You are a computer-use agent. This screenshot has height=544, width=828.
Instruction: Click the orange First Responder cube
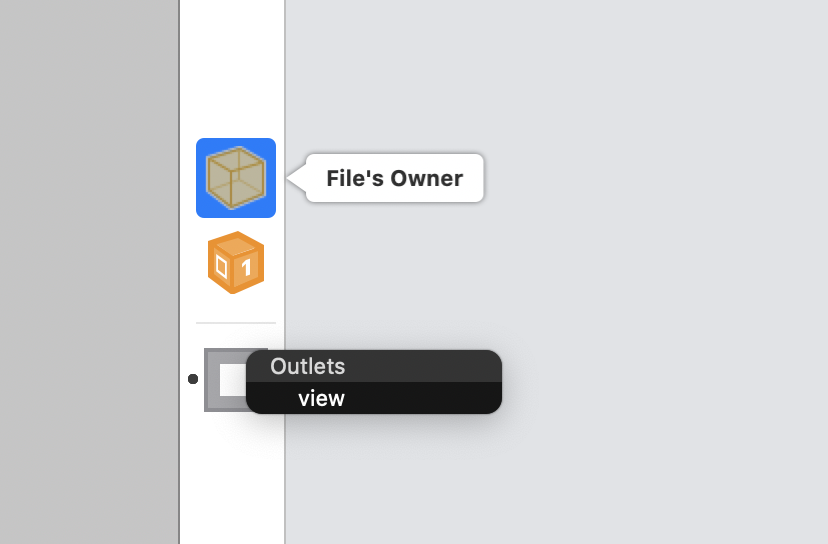pyautogui.click(x=236, y=262)
